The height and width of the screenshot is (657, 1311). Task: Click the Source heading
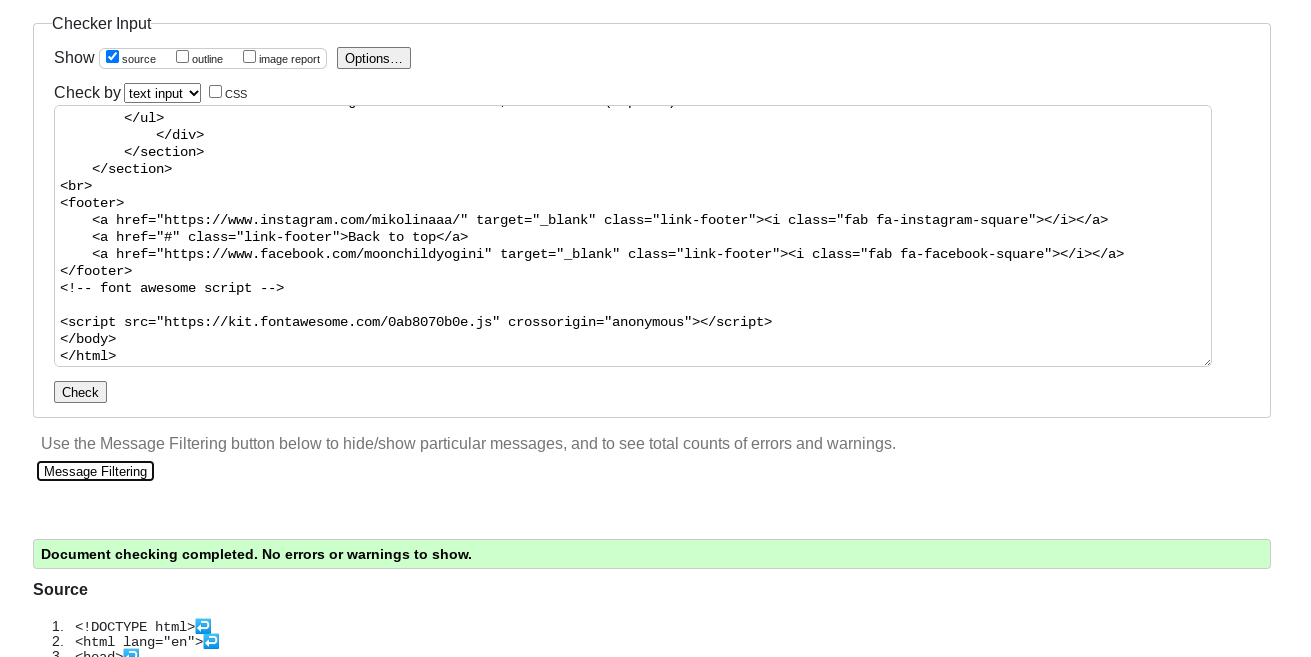60,589
